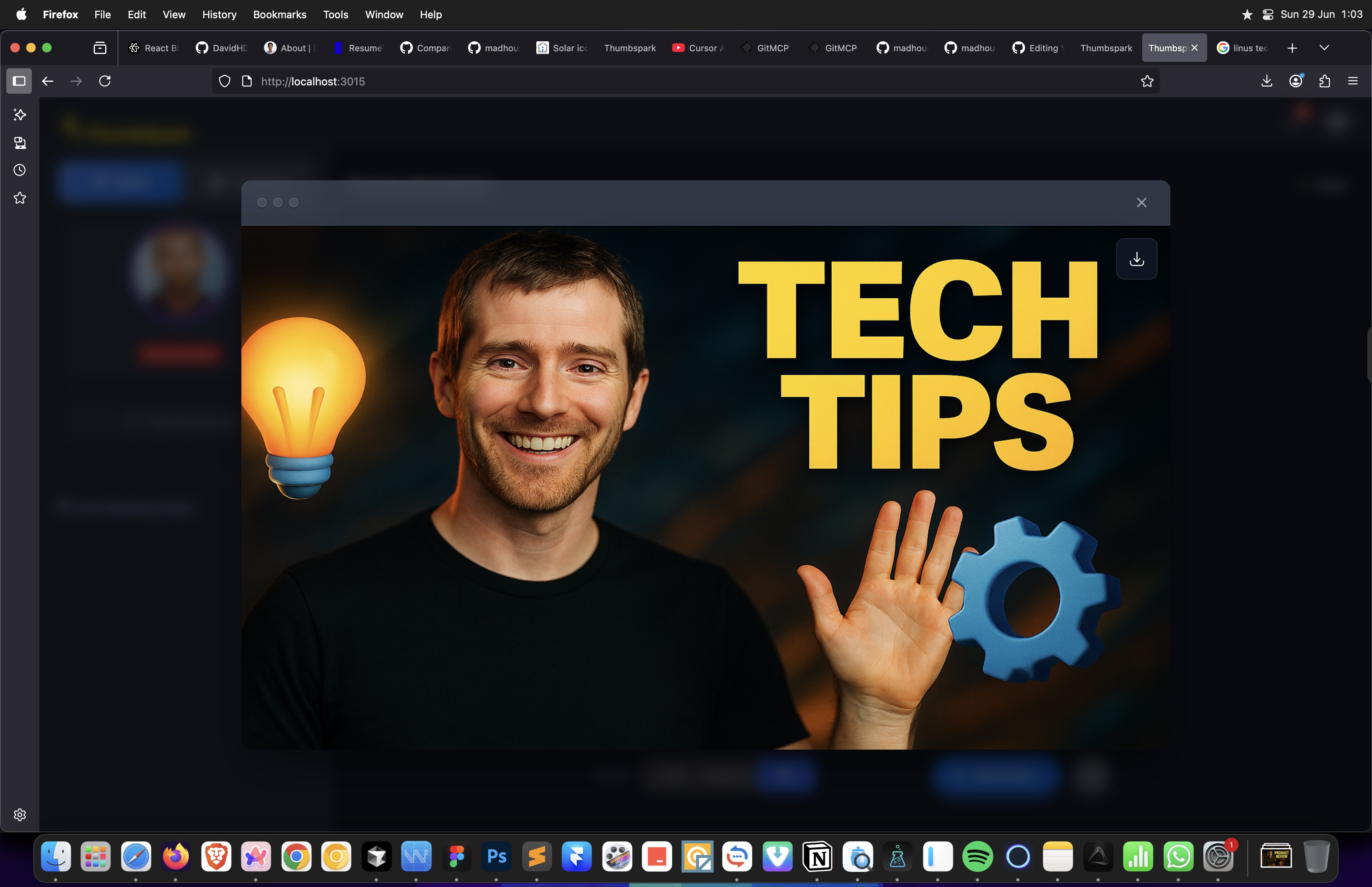The image size is (1372, 887).
Task: Open the Firefox sidebar toggle
Action: coord(19,81)
